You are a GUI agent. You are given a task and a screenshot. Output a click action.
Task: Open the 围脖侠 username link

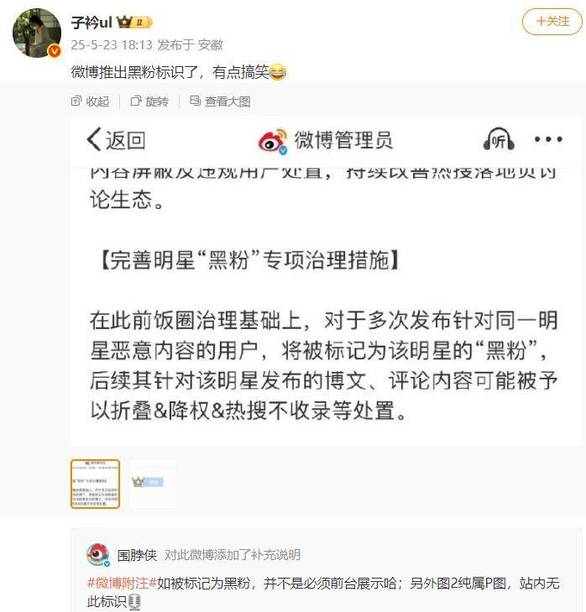(x=137, y=555)
